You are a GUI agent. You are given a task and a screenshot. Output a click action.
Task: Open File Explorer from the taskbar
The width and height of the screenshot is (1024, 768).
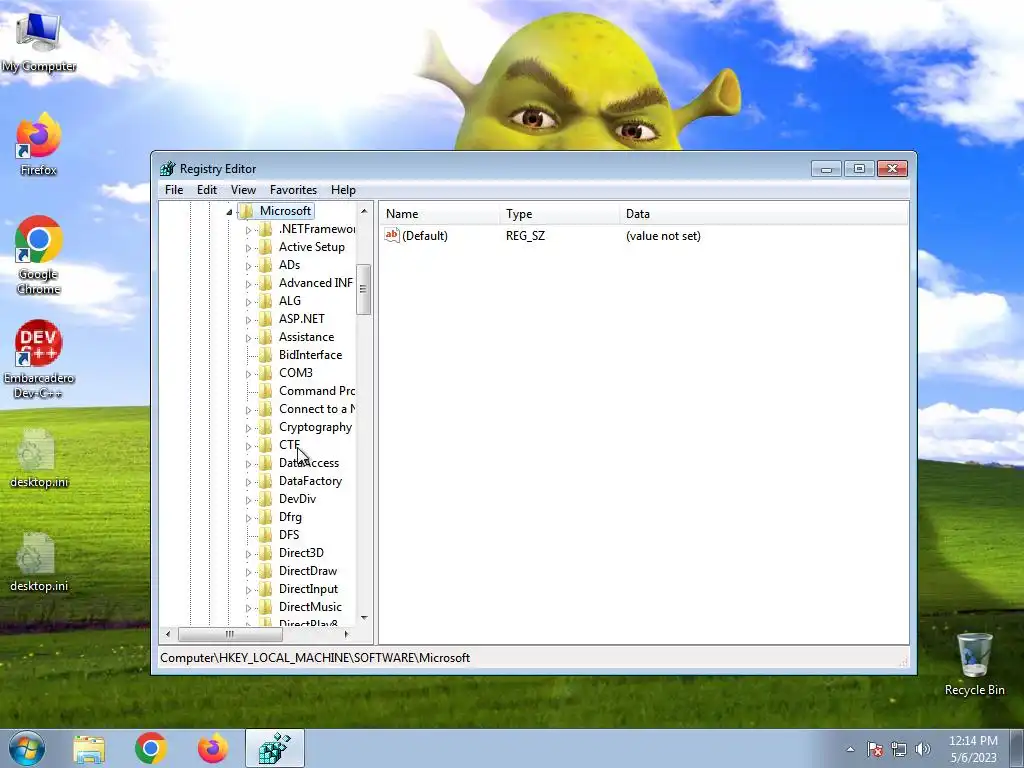[89, 748]
